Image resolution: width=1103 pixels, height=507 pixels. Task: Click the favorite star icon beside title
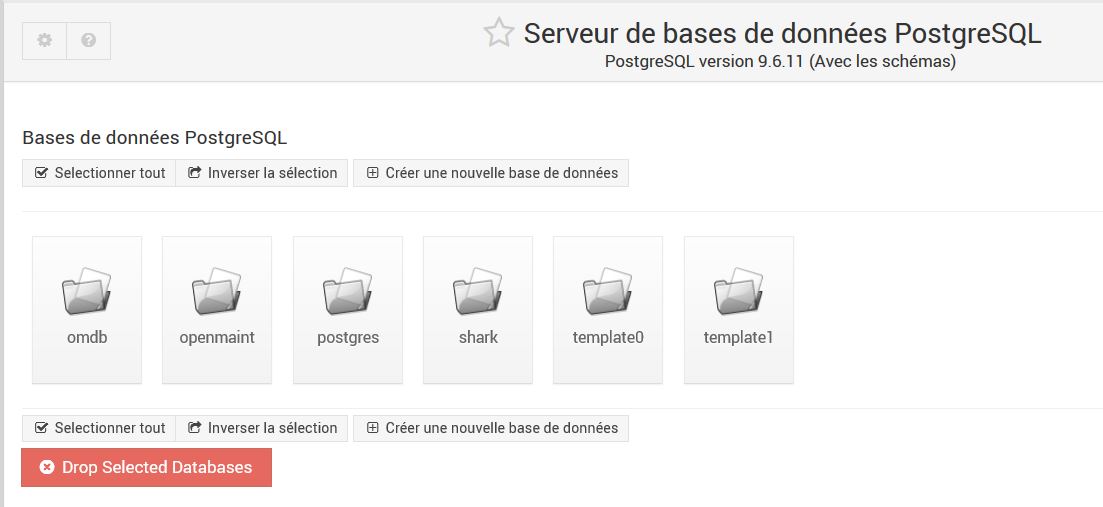498,33
